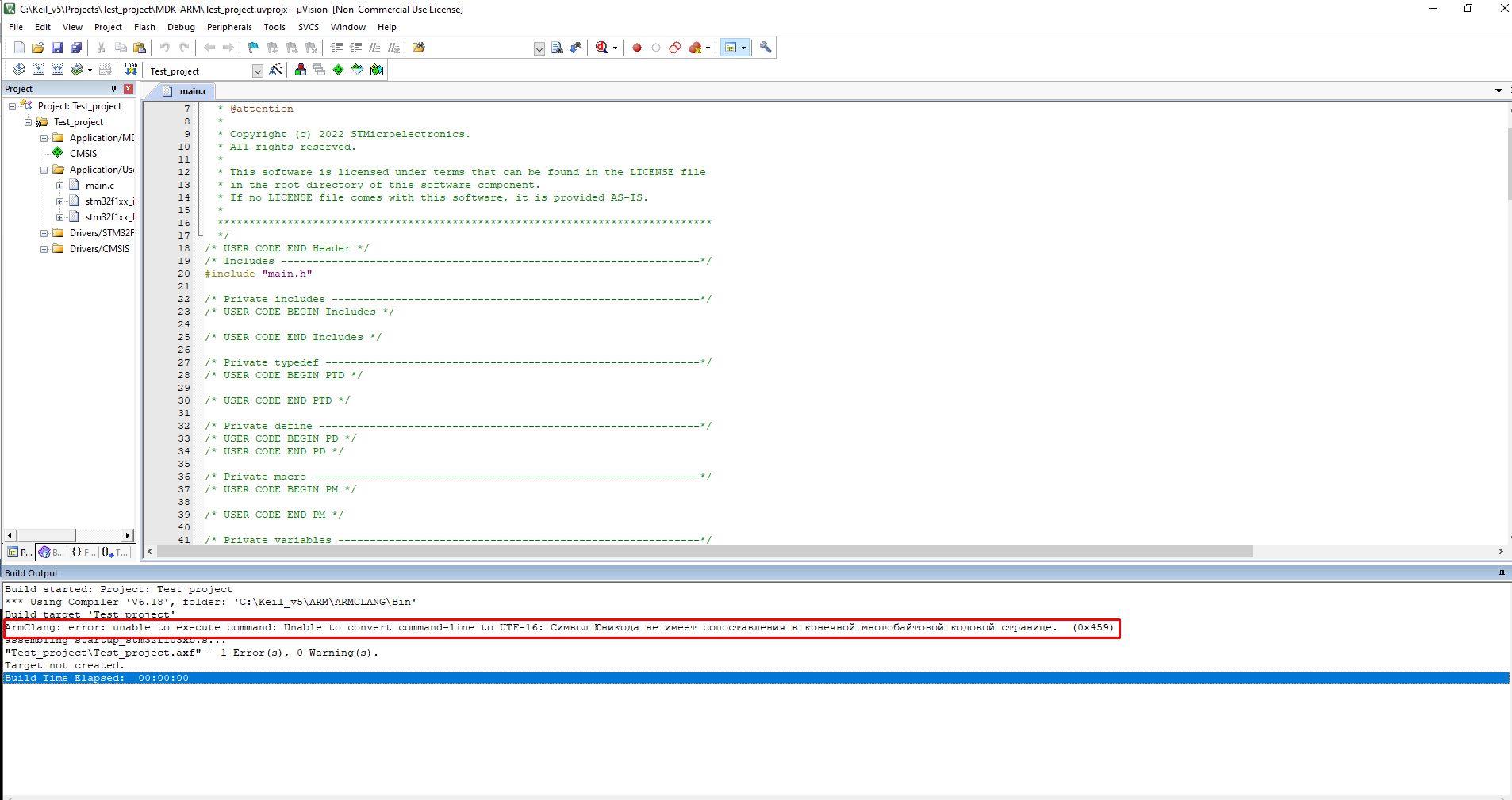The image size is (1512, 800).
Task: Switch to the Functions tab in Project pane
Action: (x=83, y=553)
